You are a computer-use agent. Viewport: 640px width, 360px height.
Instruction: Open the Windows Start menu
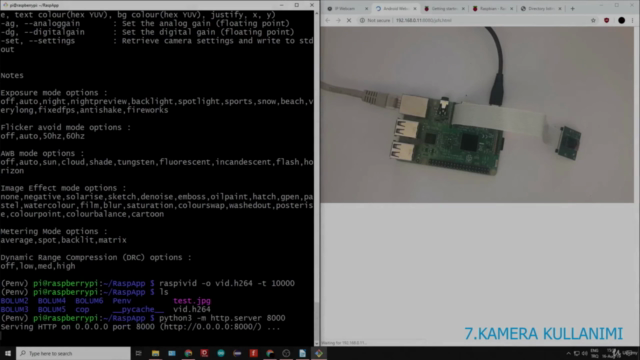(x=8, y=353)
